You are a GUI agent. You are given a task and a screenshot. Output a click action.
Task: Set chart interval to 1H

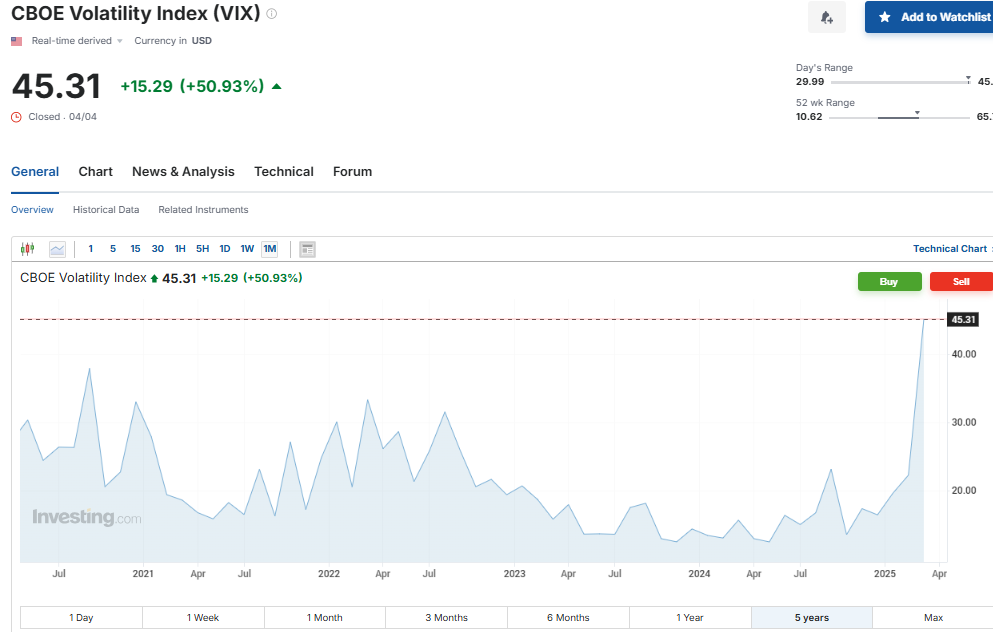(x=180, y=249)
